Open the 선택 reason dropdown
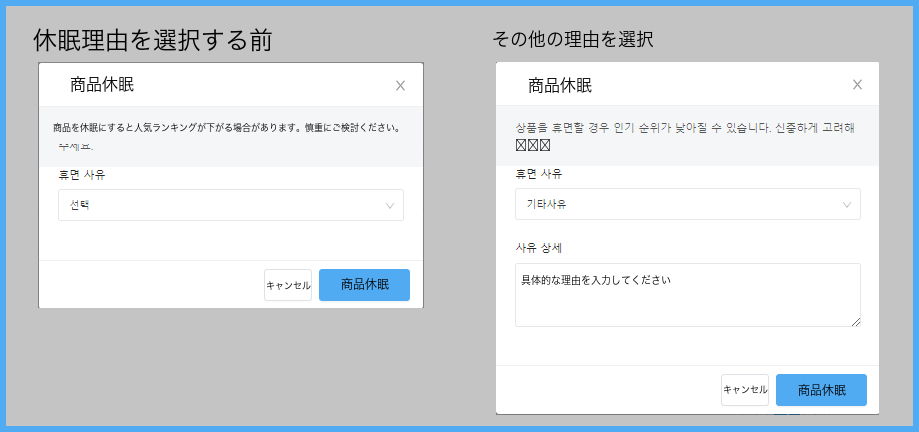This screenshot has width=919, height=432. 231,205
